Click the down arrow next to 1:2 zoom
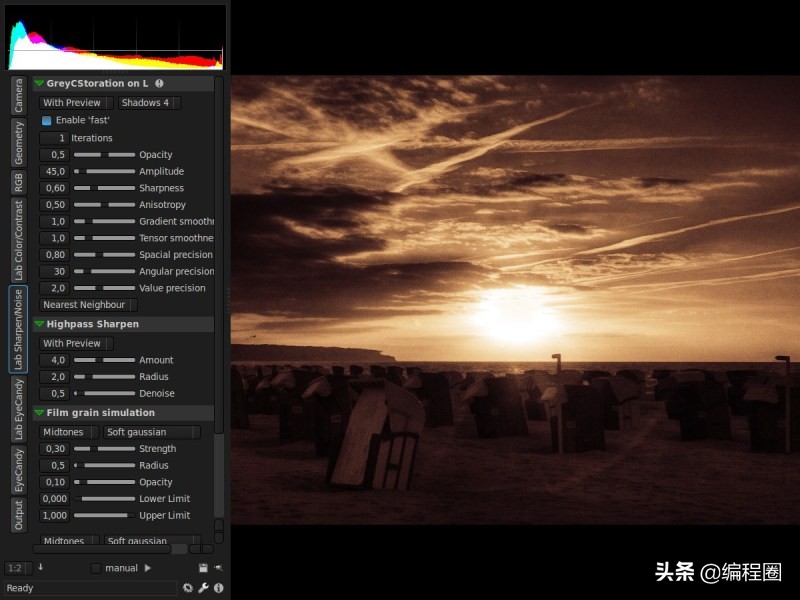Viewport: 800px width, 600px height. (x=41, y=567)
